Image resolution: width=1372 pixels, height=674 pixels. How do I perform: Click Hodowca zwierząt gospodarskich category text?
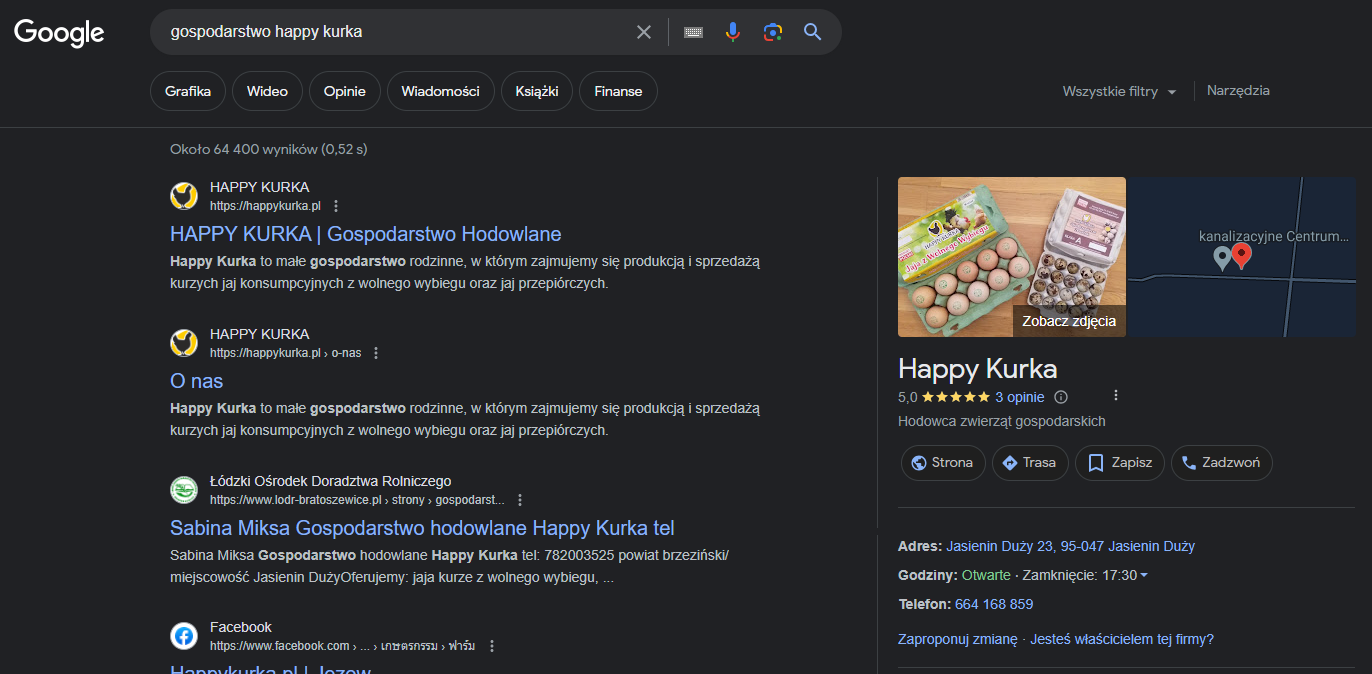point(1002,422)
